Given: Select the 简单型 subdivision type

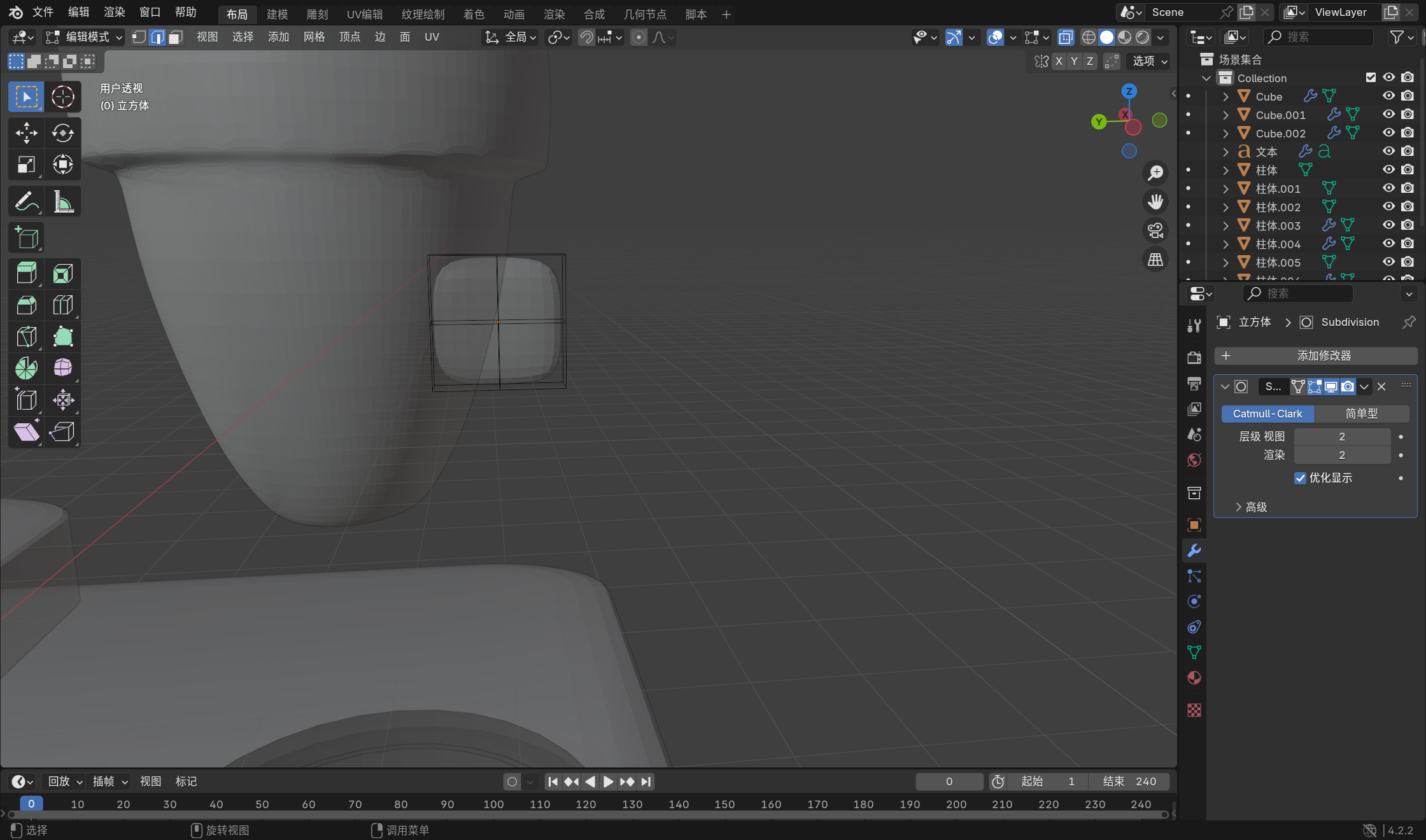Looking at the screenshot, I should (1361, 414).
